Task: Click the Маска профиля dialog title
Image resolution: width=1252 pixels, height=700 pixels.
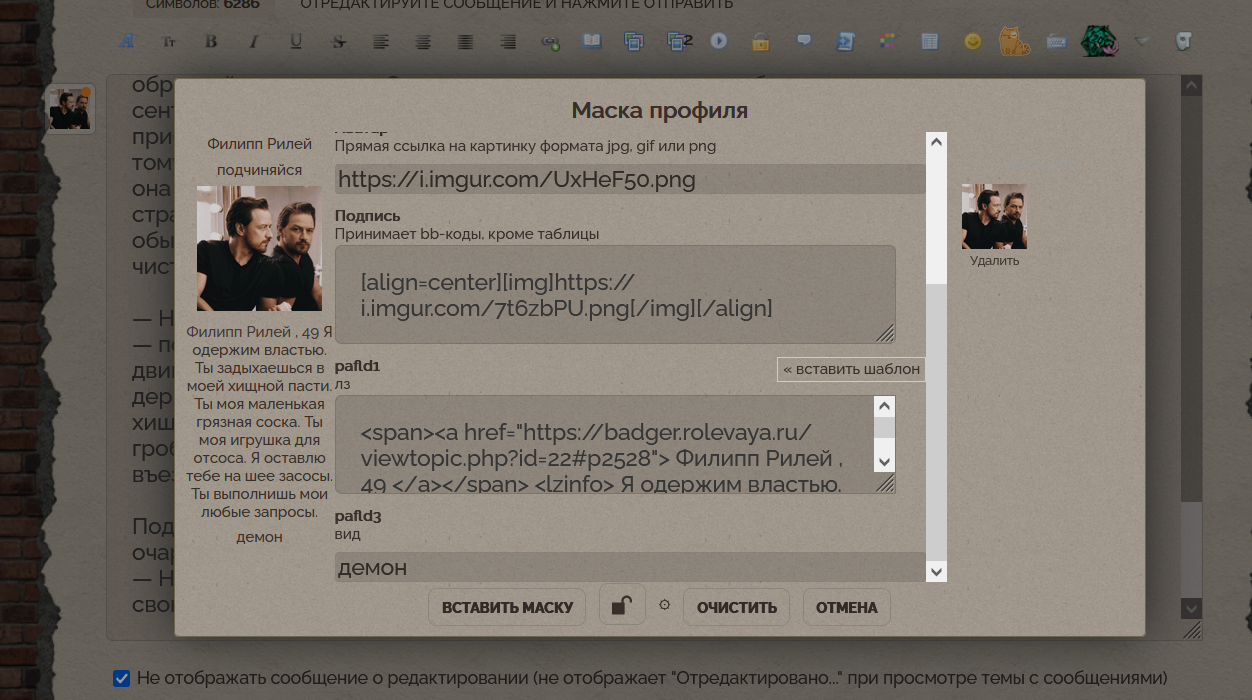Action: (x=659, y=110)
